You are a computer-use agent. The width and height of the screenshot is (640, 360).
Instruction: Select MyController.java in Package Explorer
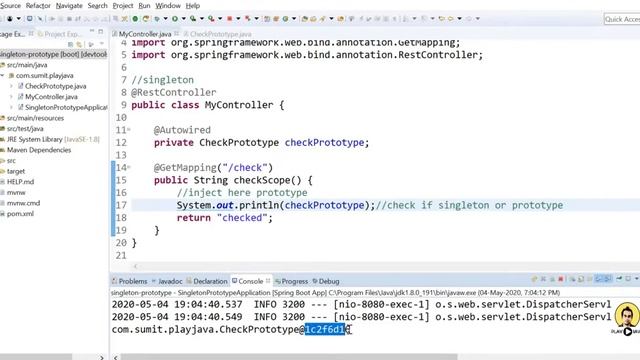(51, 97)
